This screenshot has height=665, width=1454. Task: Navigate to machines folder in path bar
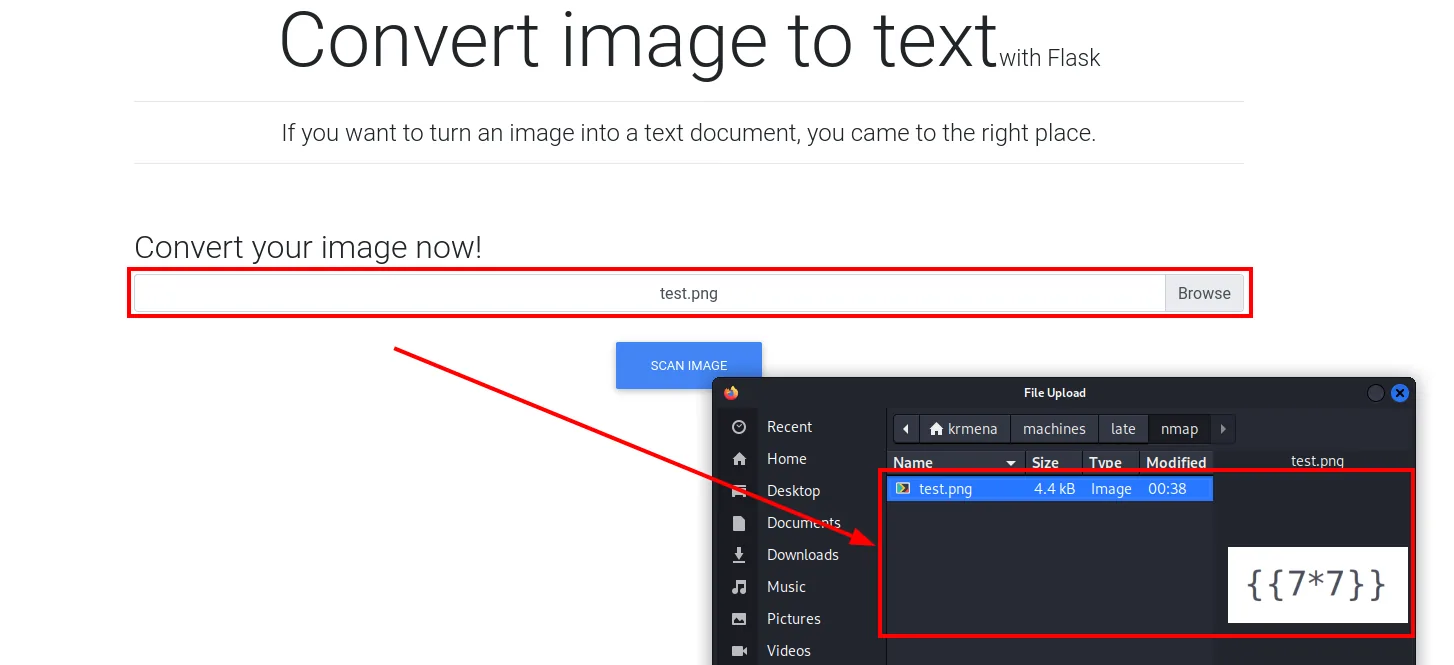click(x=1054, y=429)
